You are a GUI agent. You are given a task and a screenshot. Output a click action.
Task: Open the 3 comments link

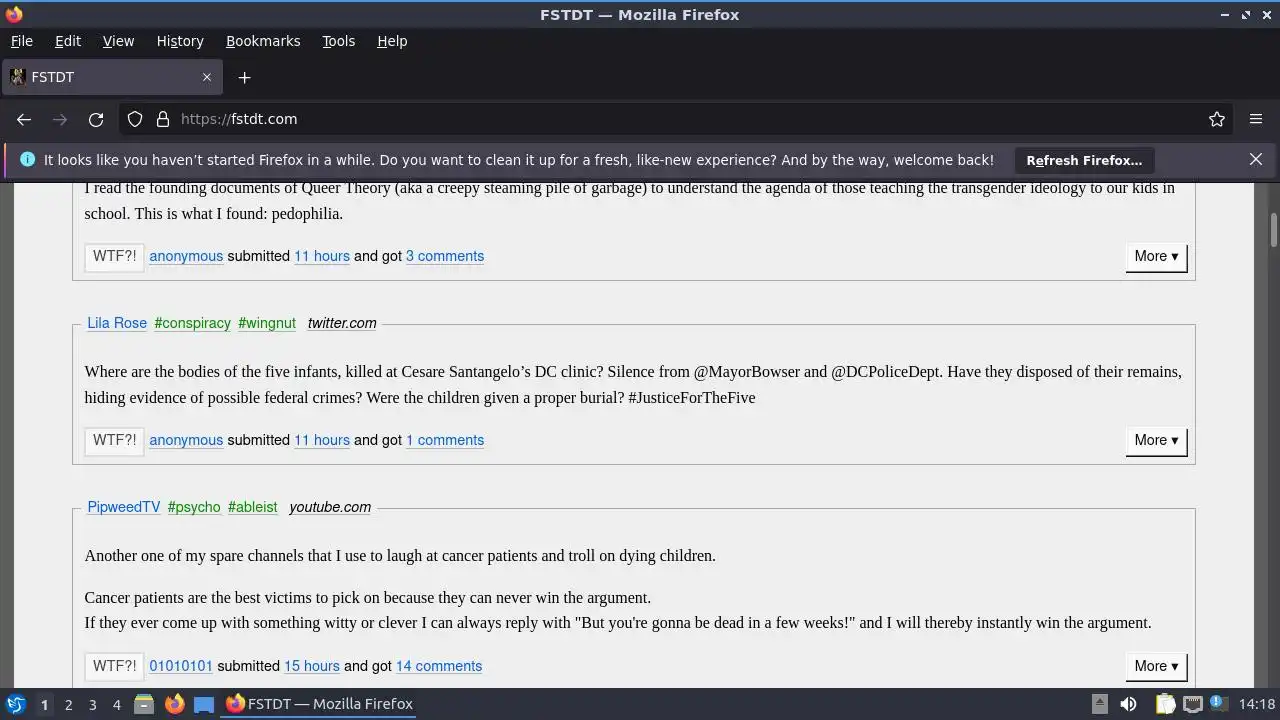(x=445, y=256)
